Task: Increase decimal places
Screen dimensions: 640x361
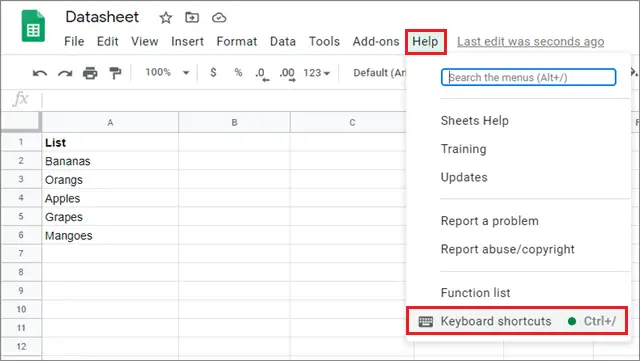Action: coord(287,74)
